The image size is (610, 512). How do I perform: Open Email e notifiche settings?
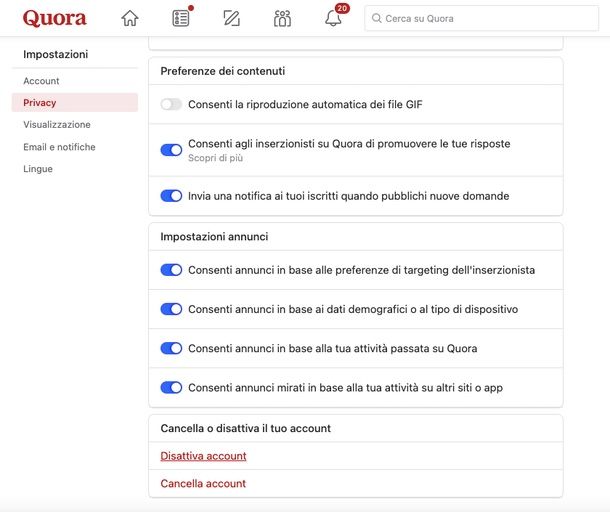(59, 147)
